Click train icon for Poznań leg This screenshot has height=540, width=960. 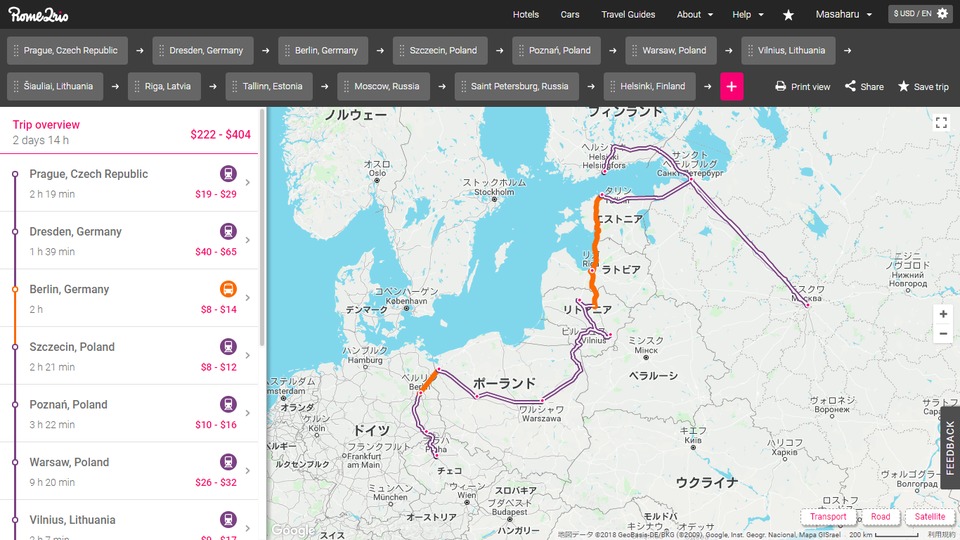point(228,403)
